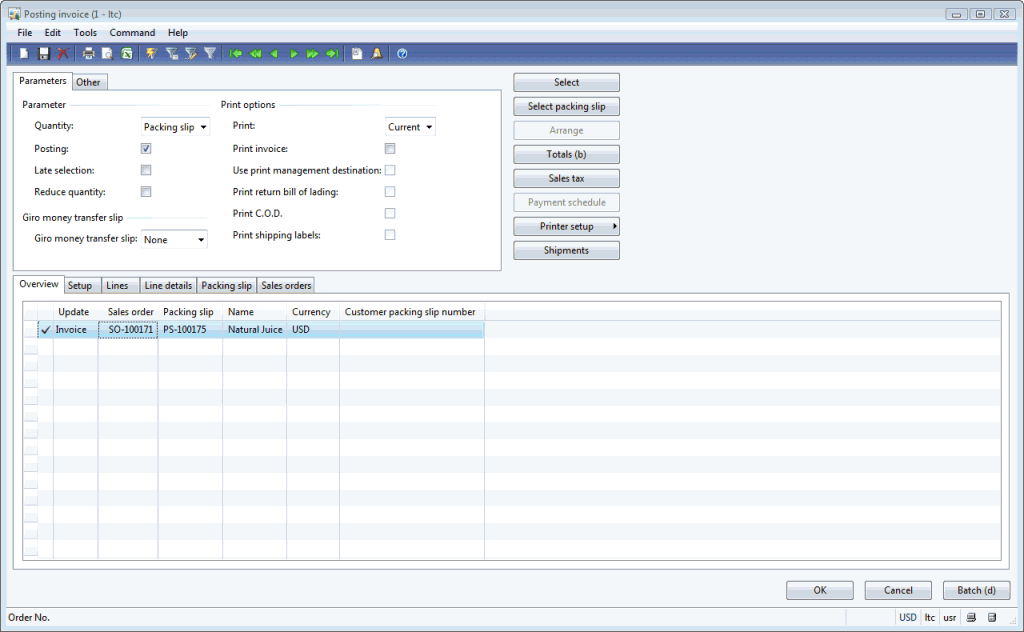
Task: Click the Print toolbar icon
Action: (x=88, y=54)
